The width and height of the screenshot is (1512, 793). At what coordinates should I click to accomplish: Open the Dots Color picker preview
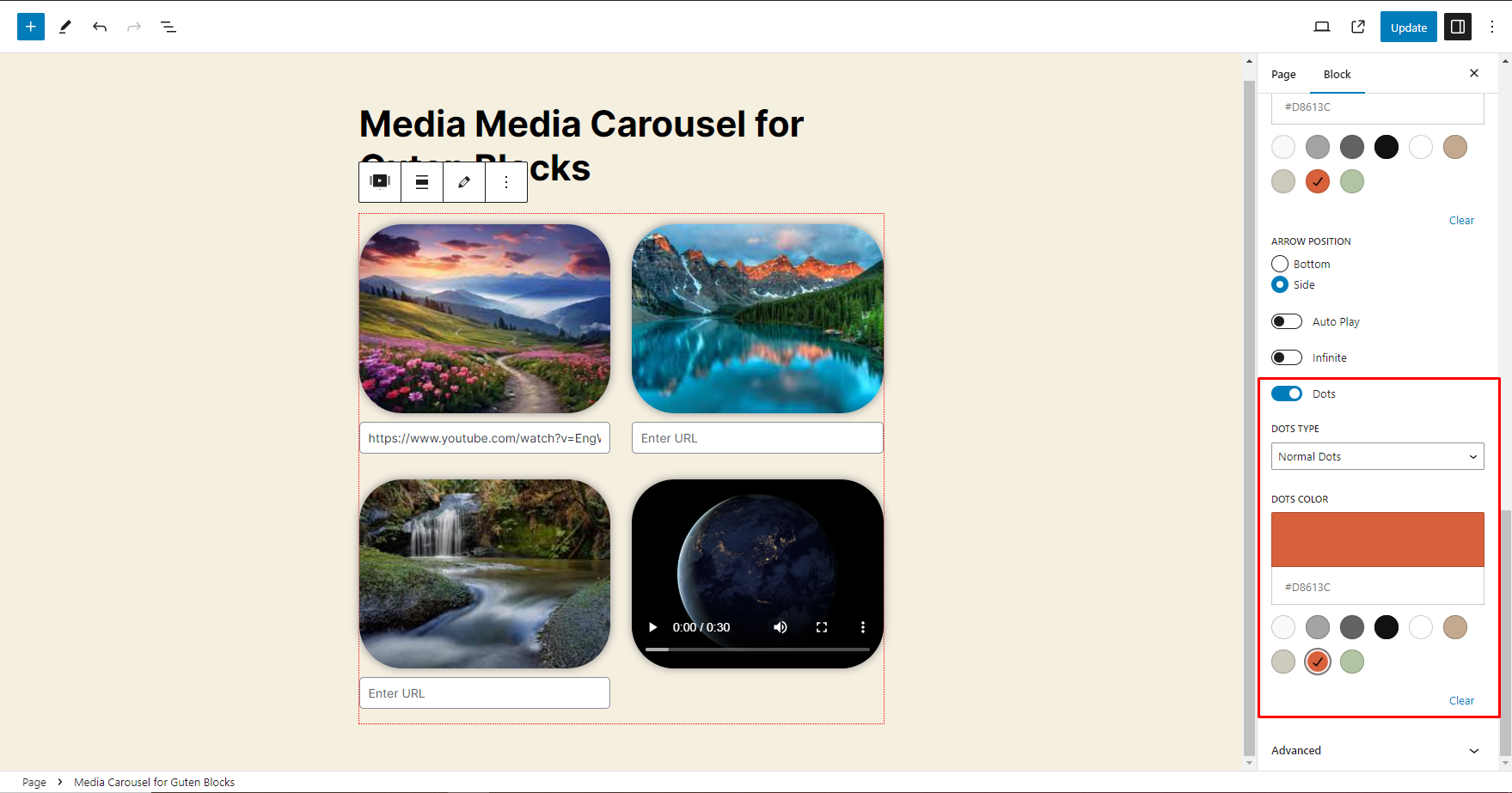(1378, 540)
